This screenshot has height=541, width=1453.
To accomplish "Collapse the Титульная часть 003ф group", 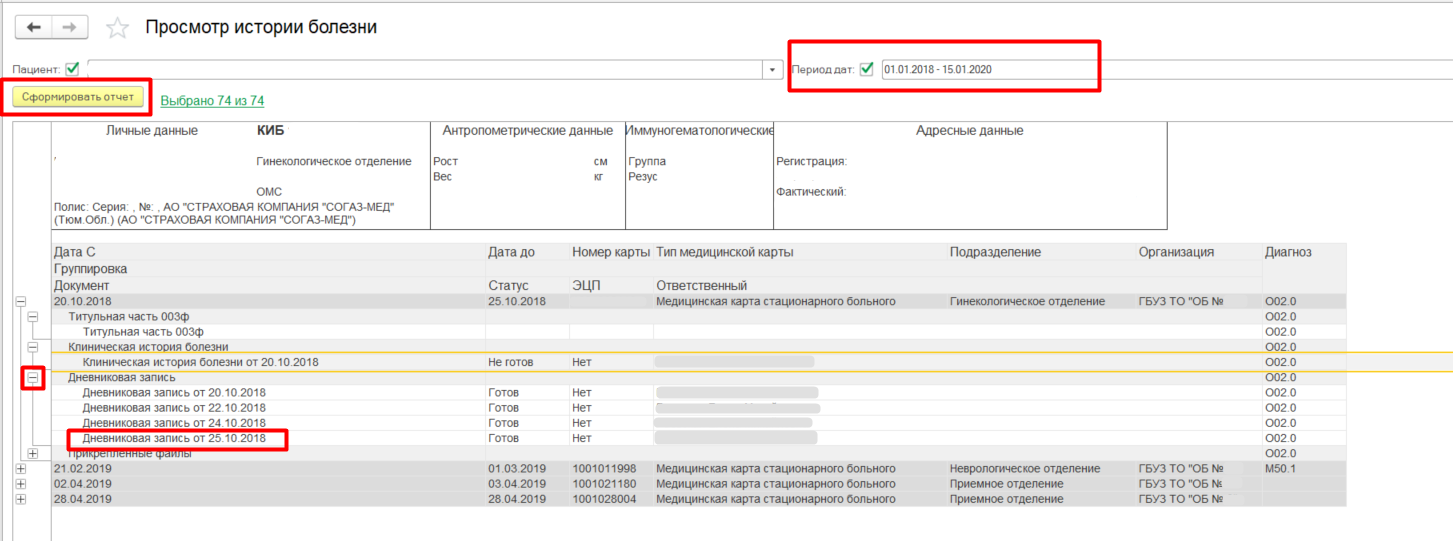I will click(33, 317).
